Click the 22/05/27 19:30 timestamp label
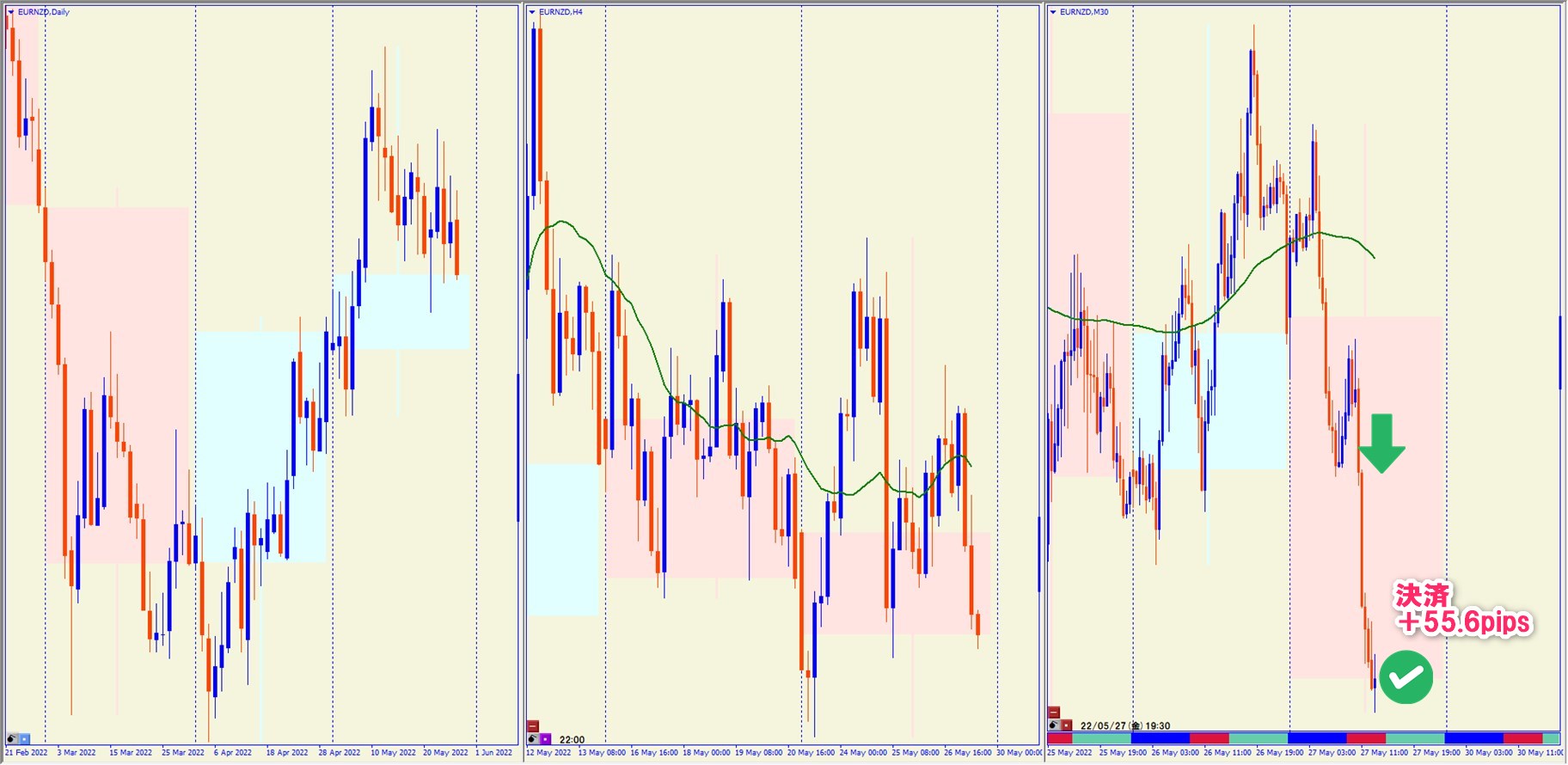This screenshot has width=1568, height=765. (x=1125, y=725)
